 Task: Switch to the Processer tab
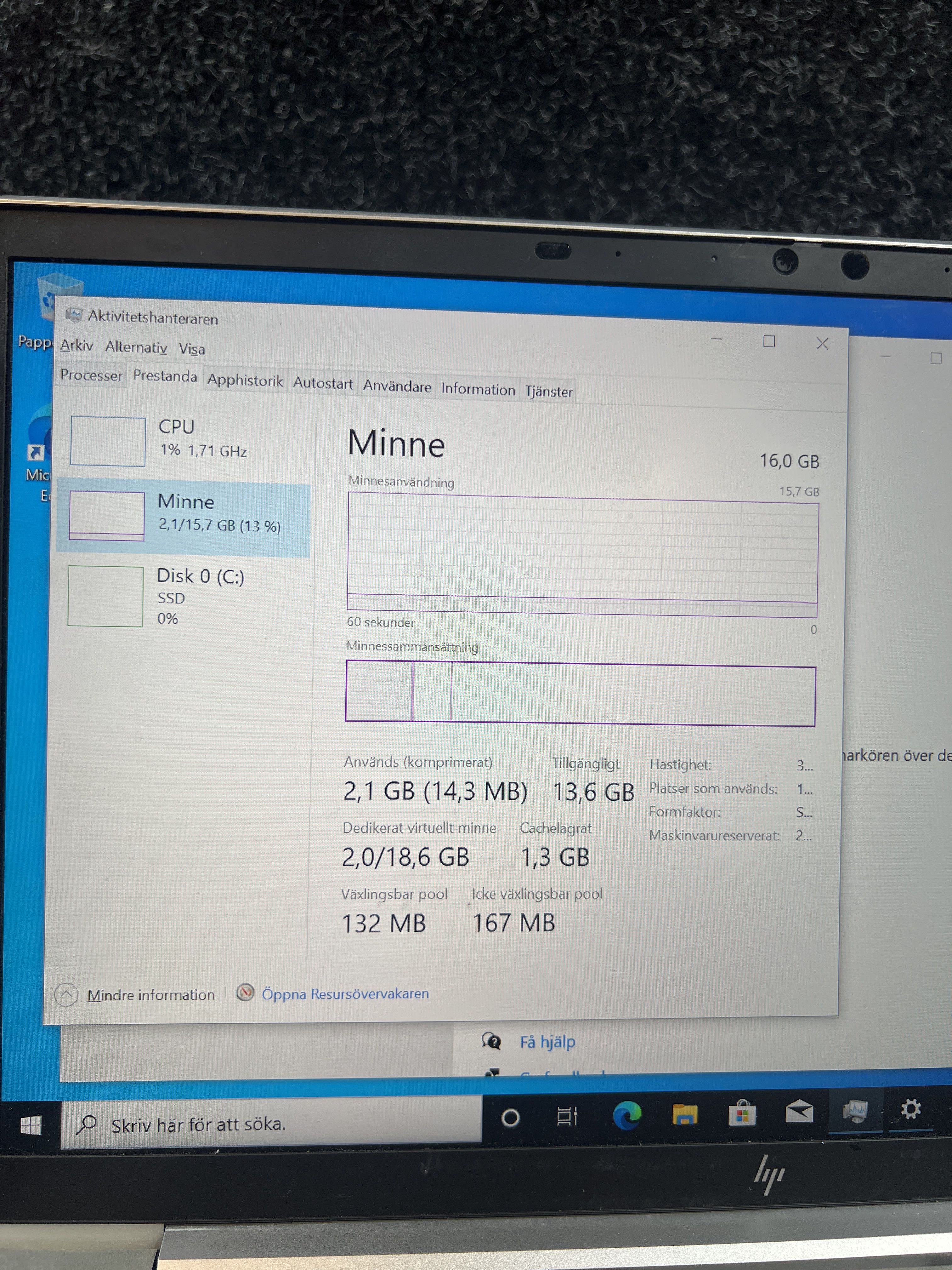coord(91,375)
